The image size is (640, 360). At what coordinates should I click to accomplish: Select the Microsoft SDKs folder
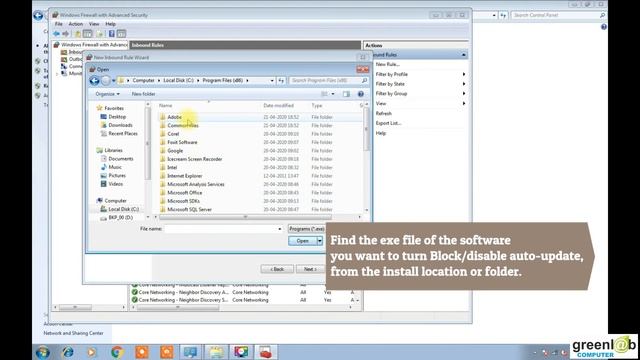click(183, 201)
